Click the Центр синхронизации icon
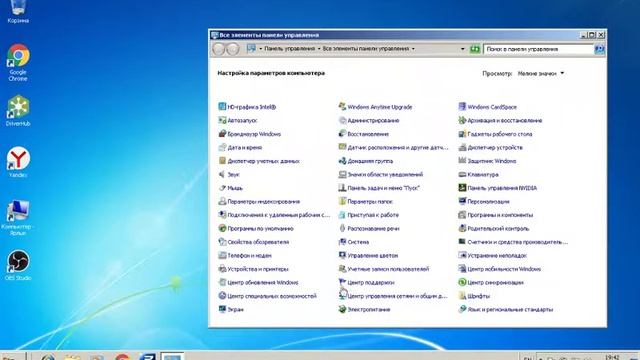The image size is (640, 360). (462, 282)
